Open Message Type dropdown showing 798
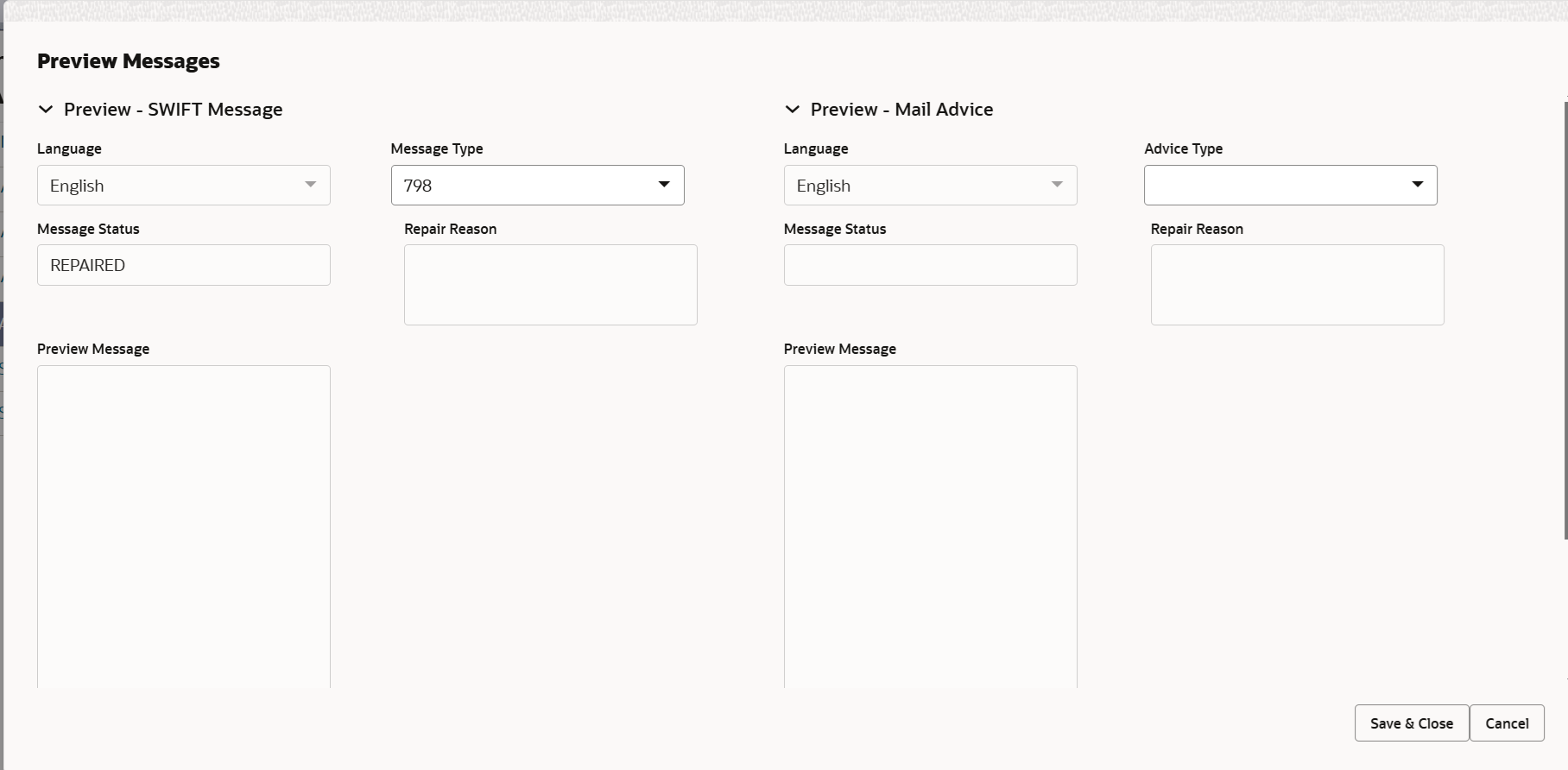 click(x=538, y=185)
